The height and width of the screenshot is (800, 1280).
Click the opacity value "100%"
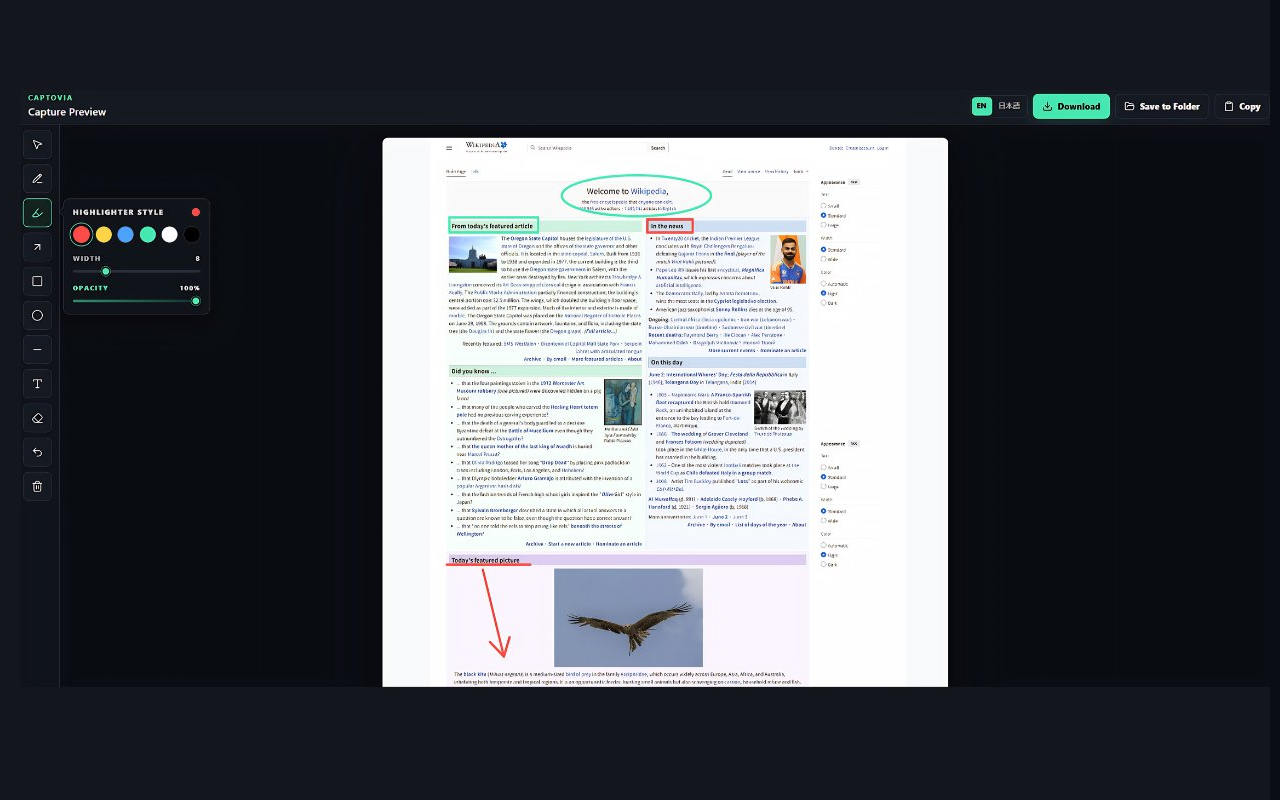(190, 288)
